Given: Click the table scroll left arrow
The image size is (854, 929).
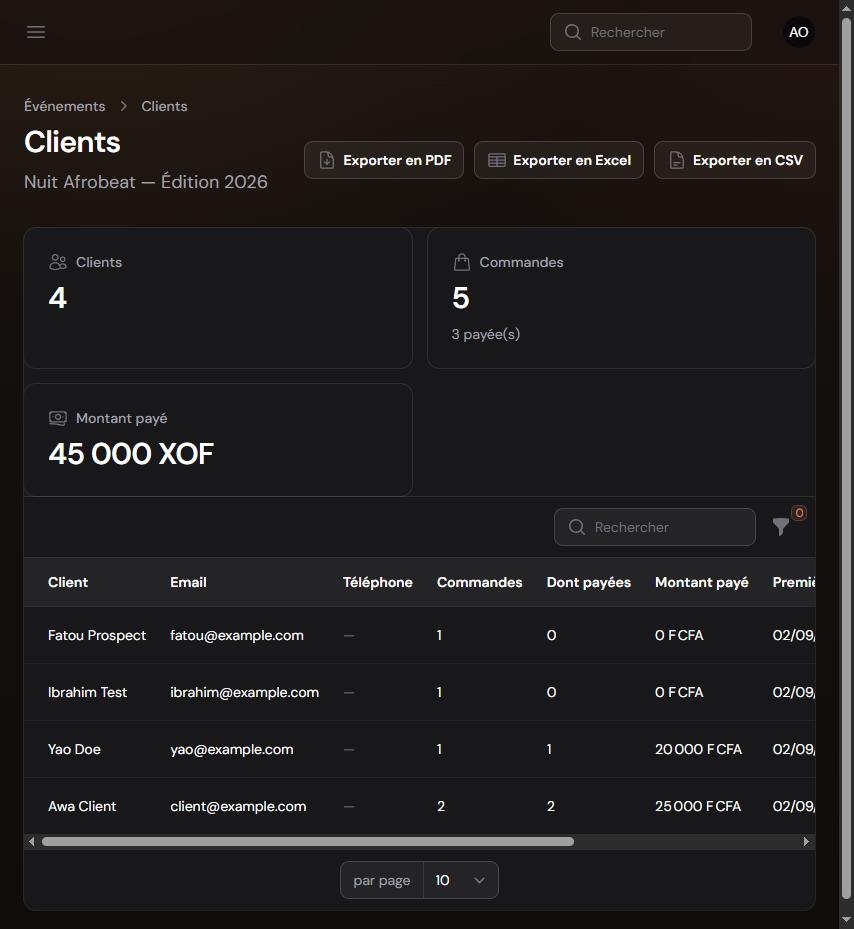Looking at the screenshot, I should (31, 841).
